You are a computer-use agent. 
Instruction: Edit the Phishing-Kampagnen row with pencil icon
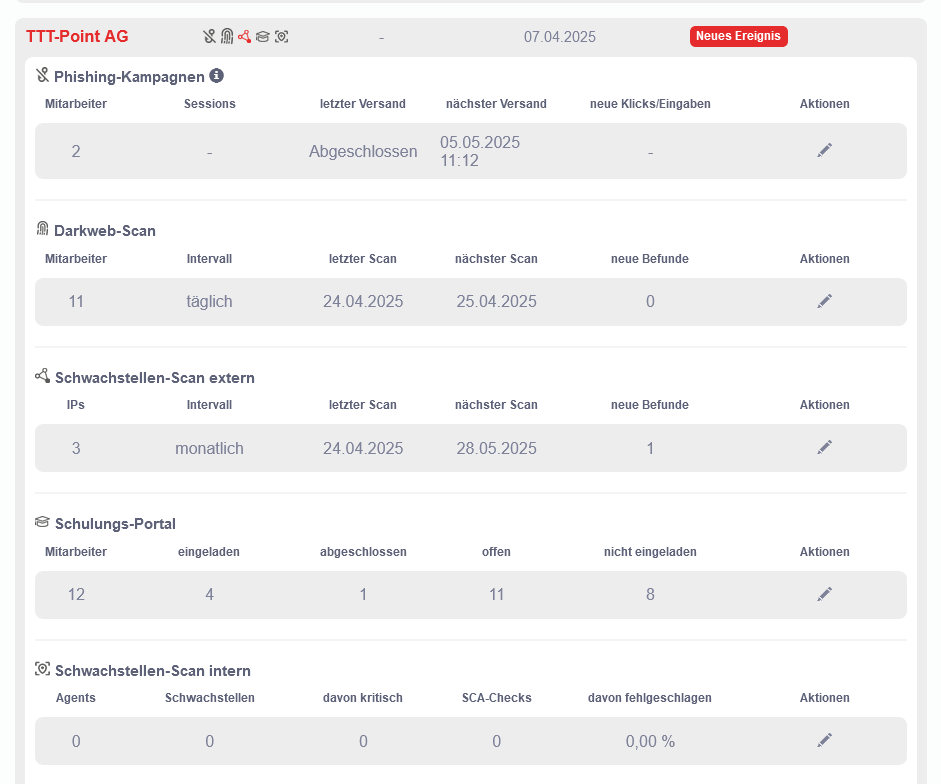coord(824,150)
